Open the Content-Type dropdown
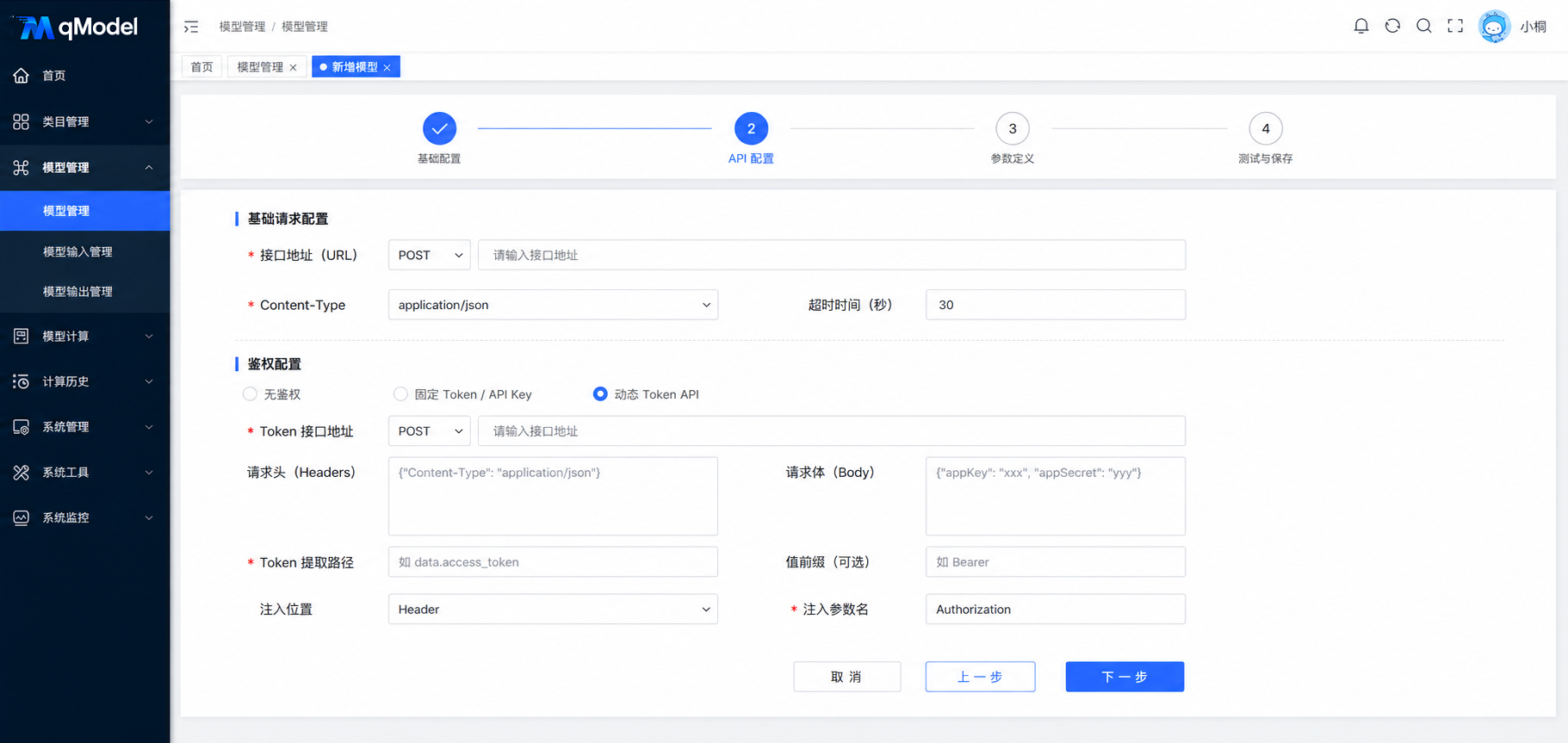This screenshot has width=1568, height=743. point(553,305)
